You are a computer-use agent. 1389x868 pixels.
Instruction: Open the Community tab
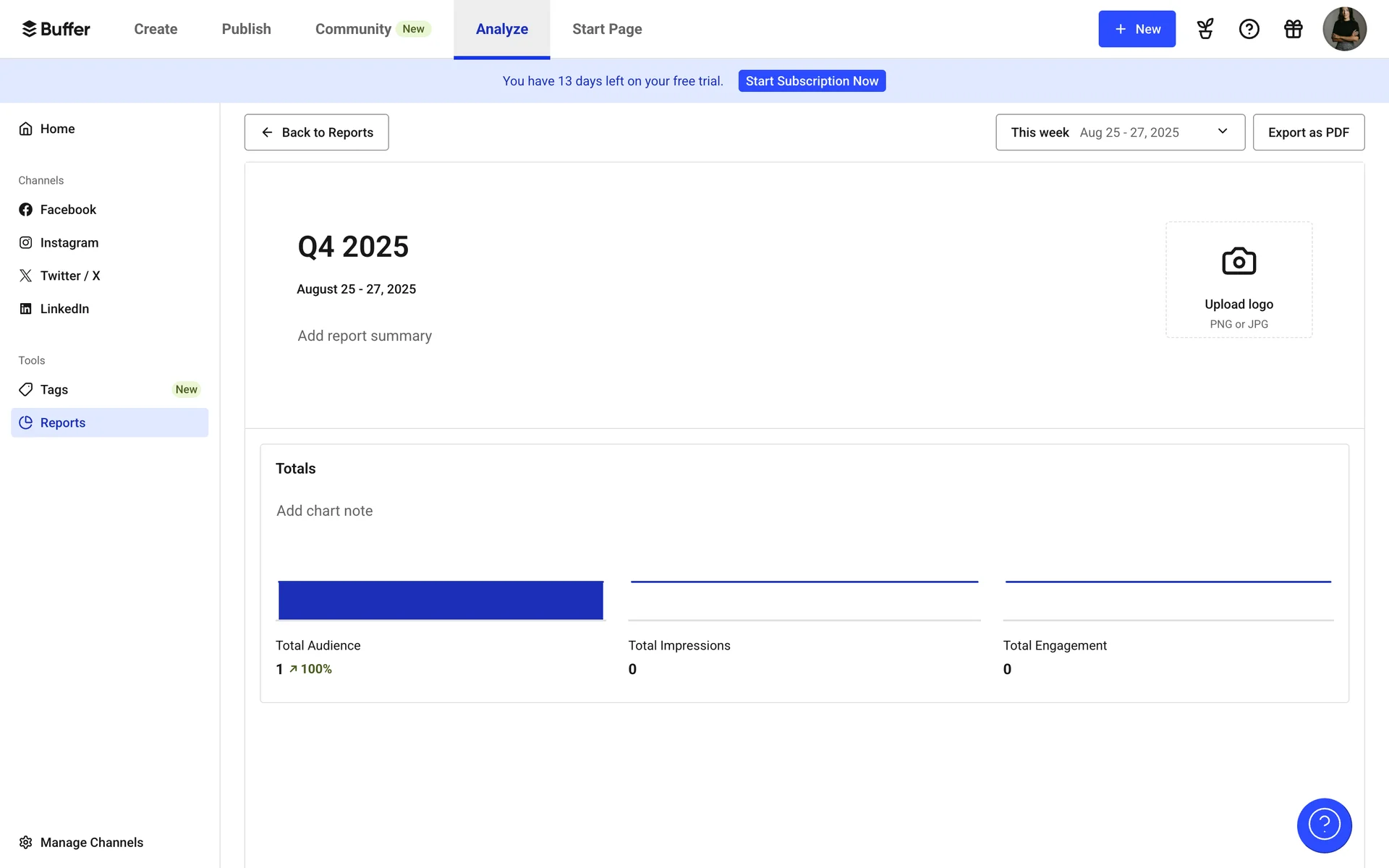click(353, 29)
